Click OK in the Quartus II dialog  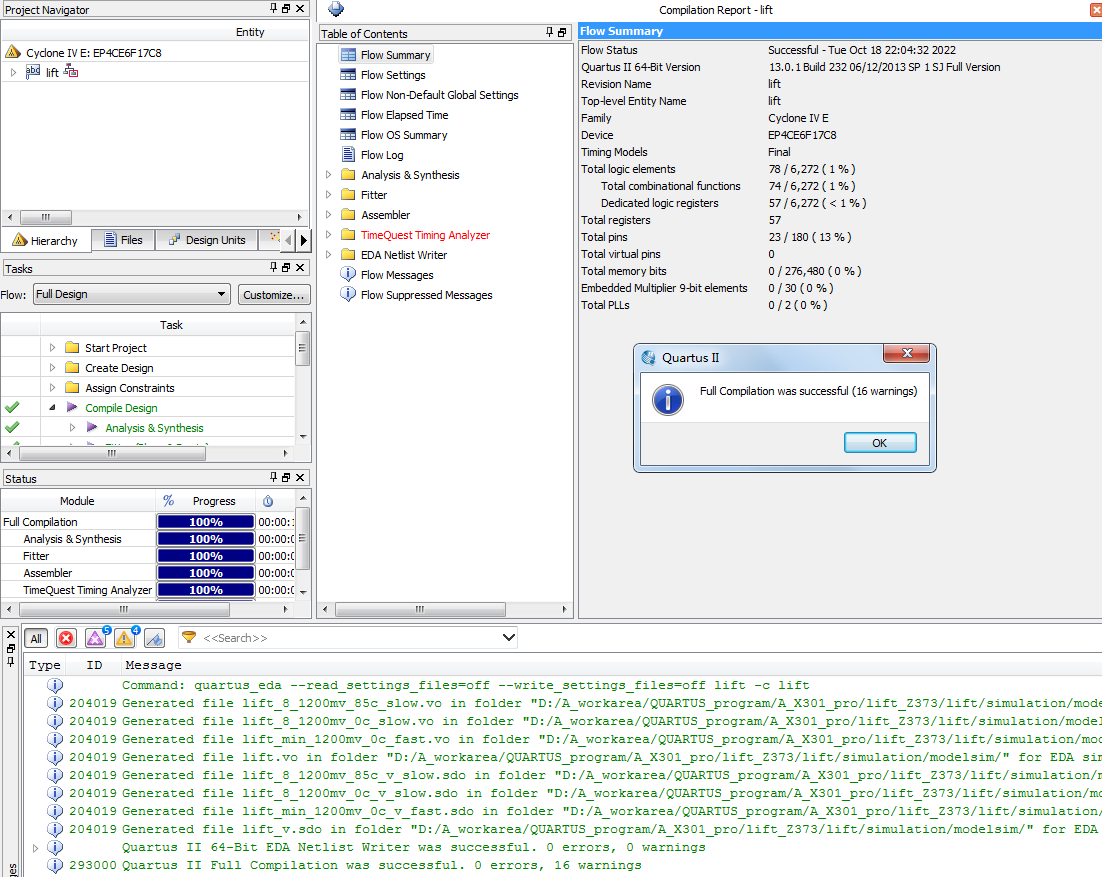tap(880, 443)
